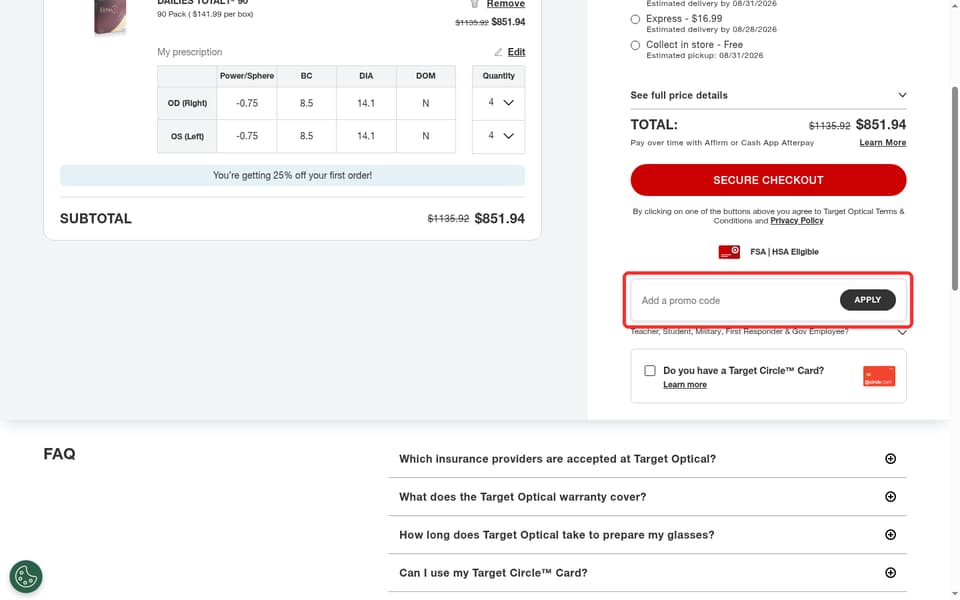This screenshot has width=960, height=600.
Task: Click the 25% off your first order banner
Action: 292,175
